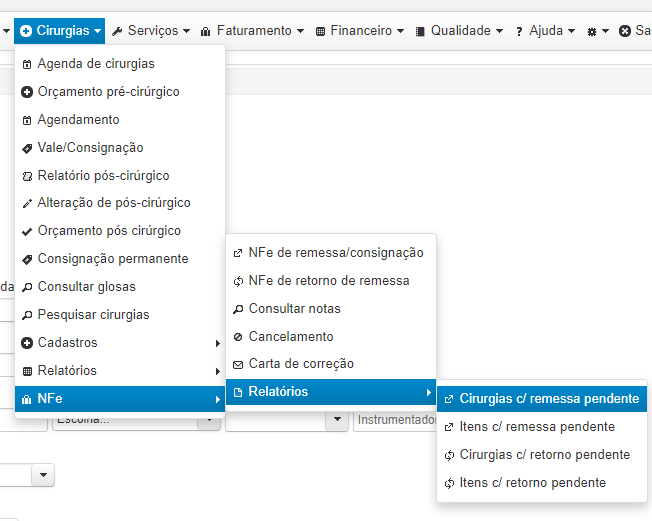
Task: Click the plus icon beside Orçamento pré-cirúrgico
Action: click(27, 92)
